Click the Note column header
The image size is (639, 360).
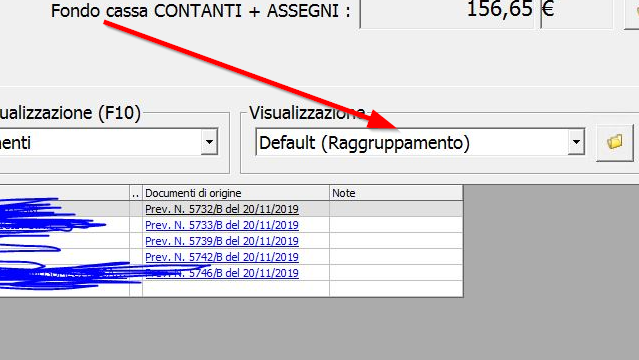[x=396, y=193]
